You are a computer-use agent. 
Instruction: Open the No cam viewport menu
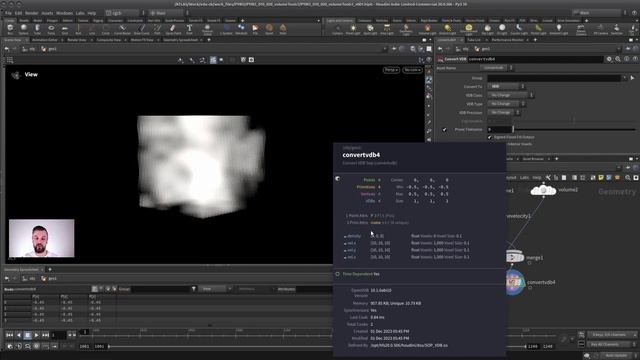[412, 70]
